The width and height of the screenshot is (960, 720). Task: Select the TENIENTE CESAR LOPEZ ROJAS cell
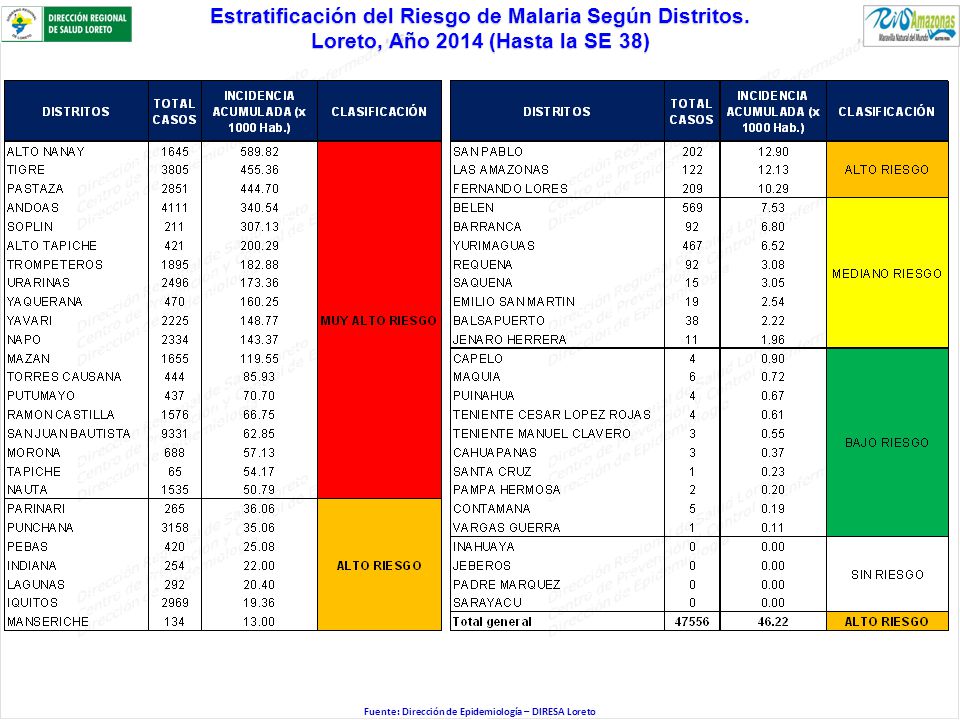[557, 414]
